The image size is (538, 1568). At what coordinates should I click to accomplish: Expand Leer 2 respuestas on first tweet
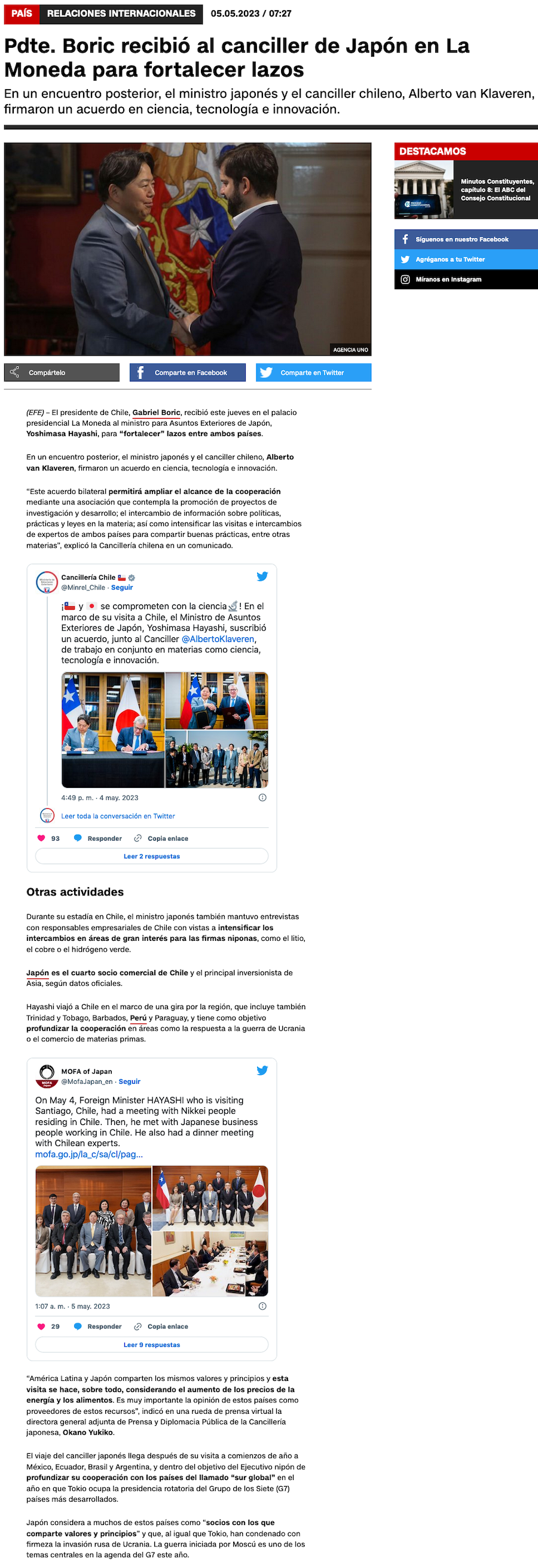coord(152,856)
